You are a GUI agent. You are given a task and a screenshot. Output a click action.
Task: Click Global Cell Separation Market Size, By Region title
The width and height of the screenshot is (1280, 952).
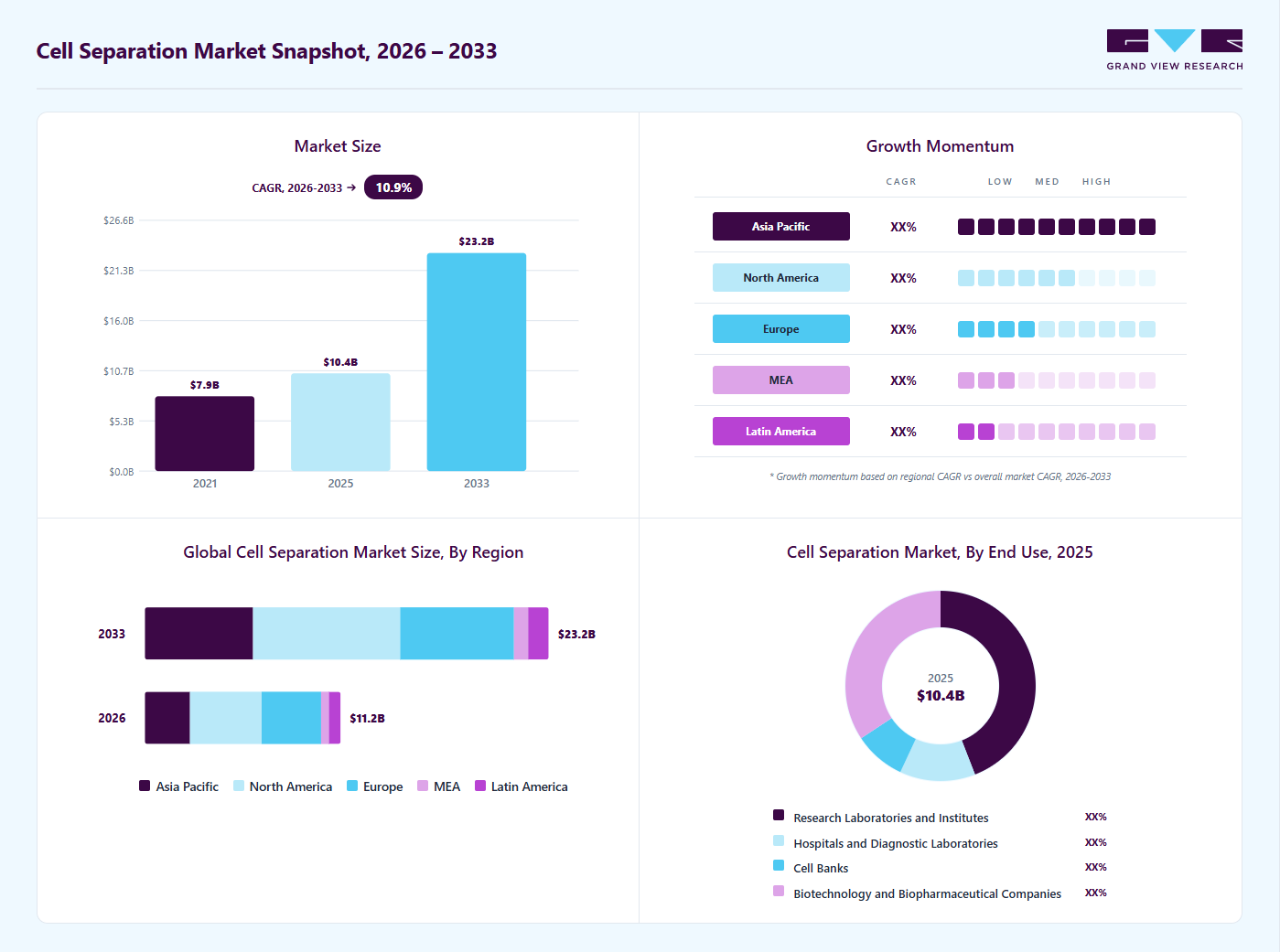[x=353, y=552]
